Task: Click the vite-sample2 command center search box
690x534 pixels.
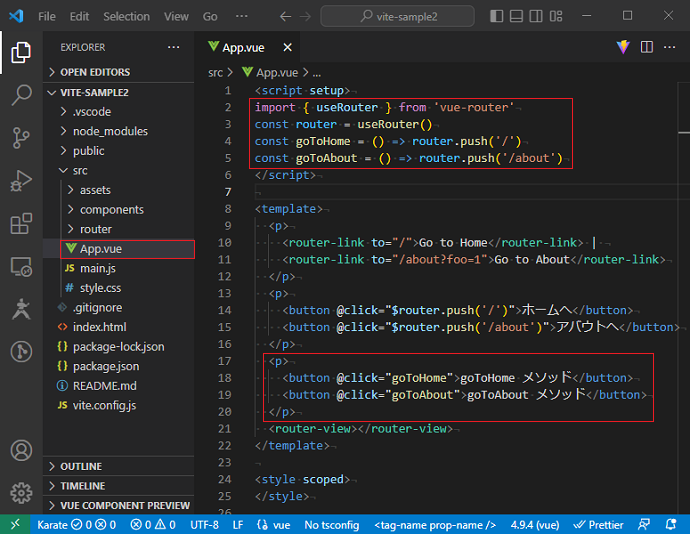Action: pos(397,17)
